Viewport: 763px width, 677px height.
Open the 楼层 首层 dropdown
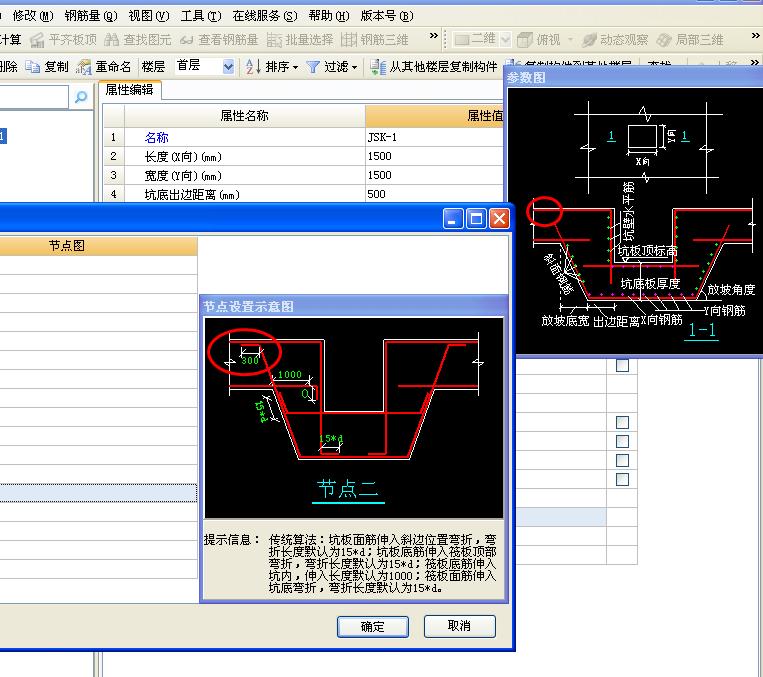pos(228,67)
